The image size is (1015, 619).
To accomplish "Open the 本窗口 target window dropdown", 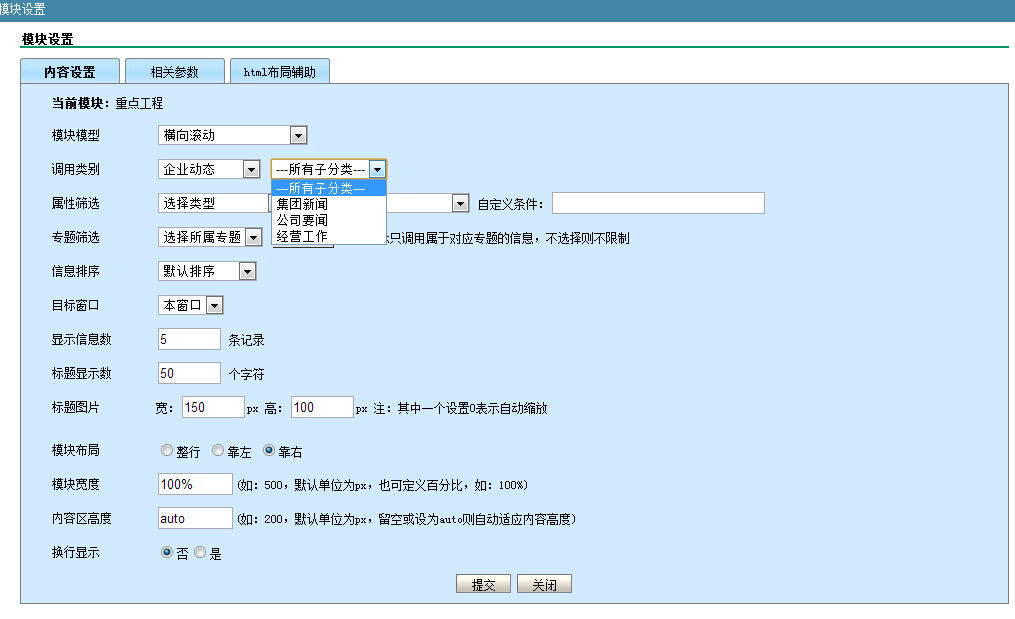I will (190, 305).
